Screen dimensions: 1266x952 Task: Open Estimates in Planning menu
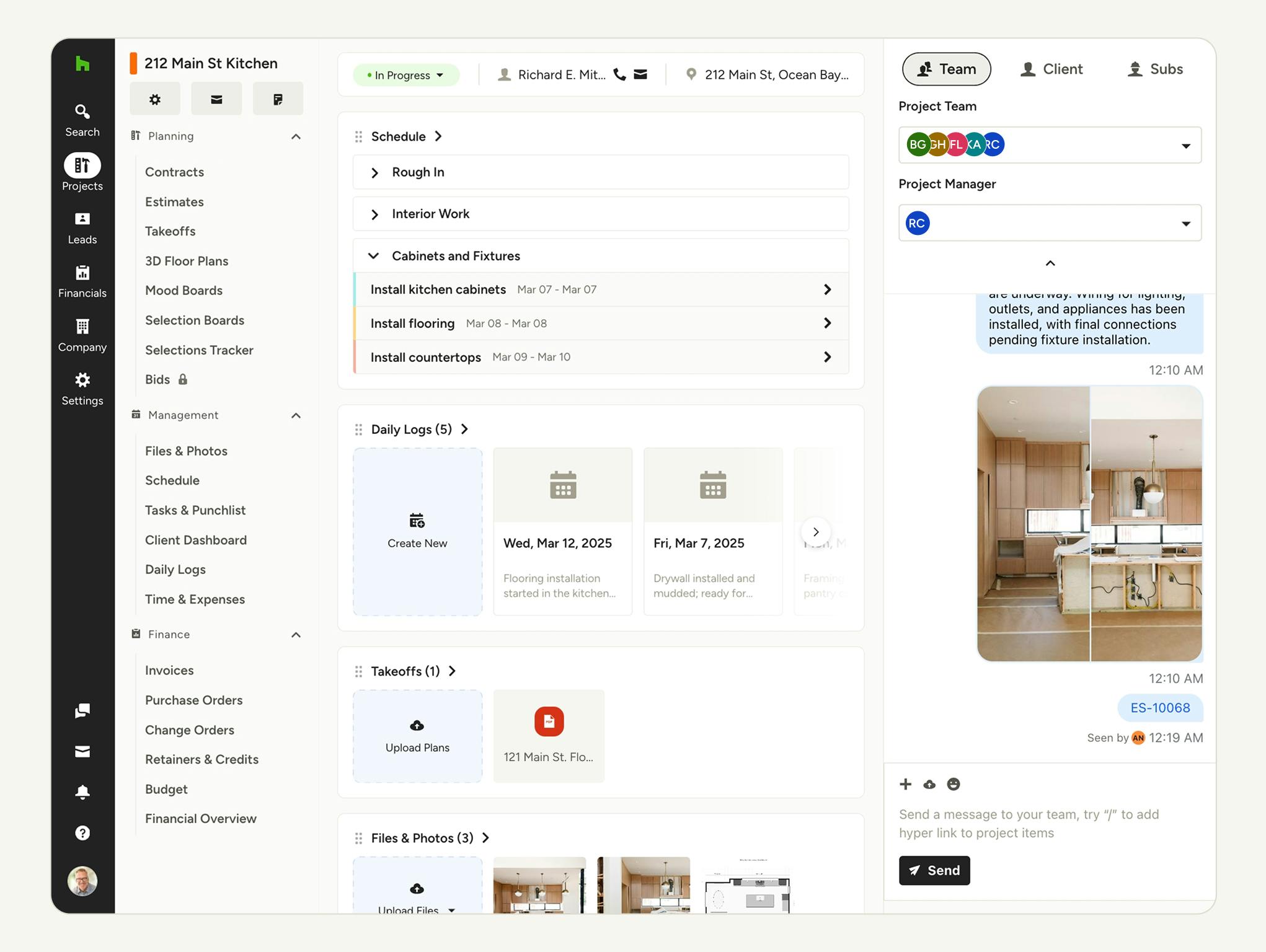tap(174, 201)
